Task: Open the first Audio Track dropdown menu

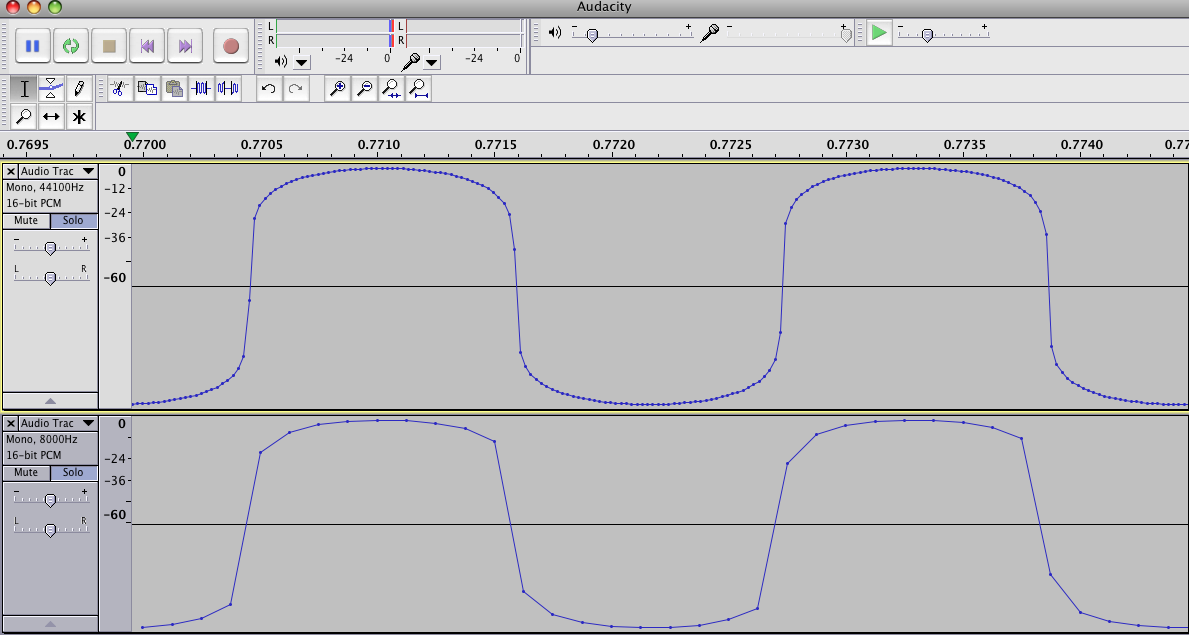Action: (x=58, y=171)
